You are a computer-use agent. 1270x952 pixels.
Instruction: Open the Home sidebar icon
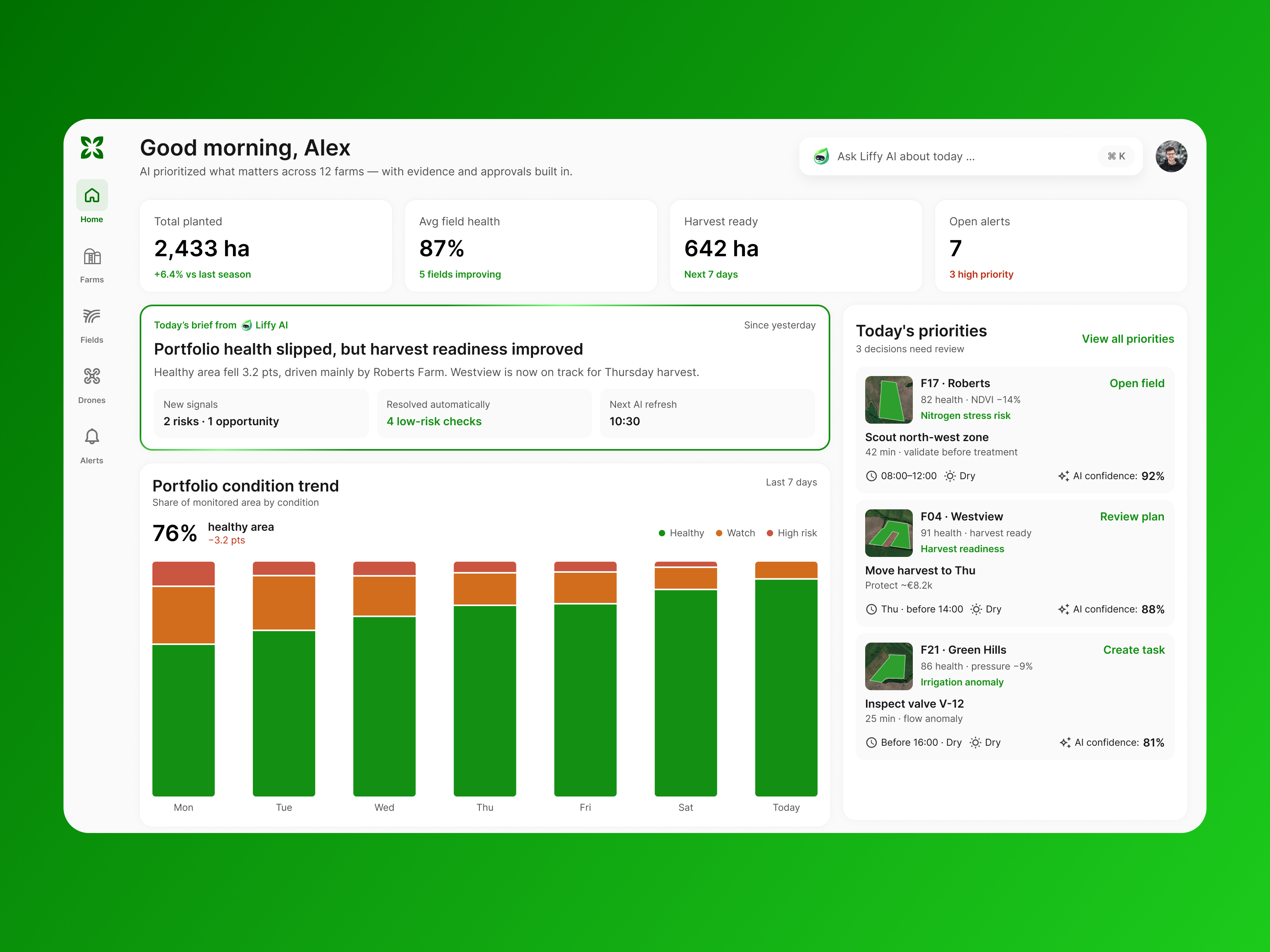pyautogui.click(x=92, y=196)
